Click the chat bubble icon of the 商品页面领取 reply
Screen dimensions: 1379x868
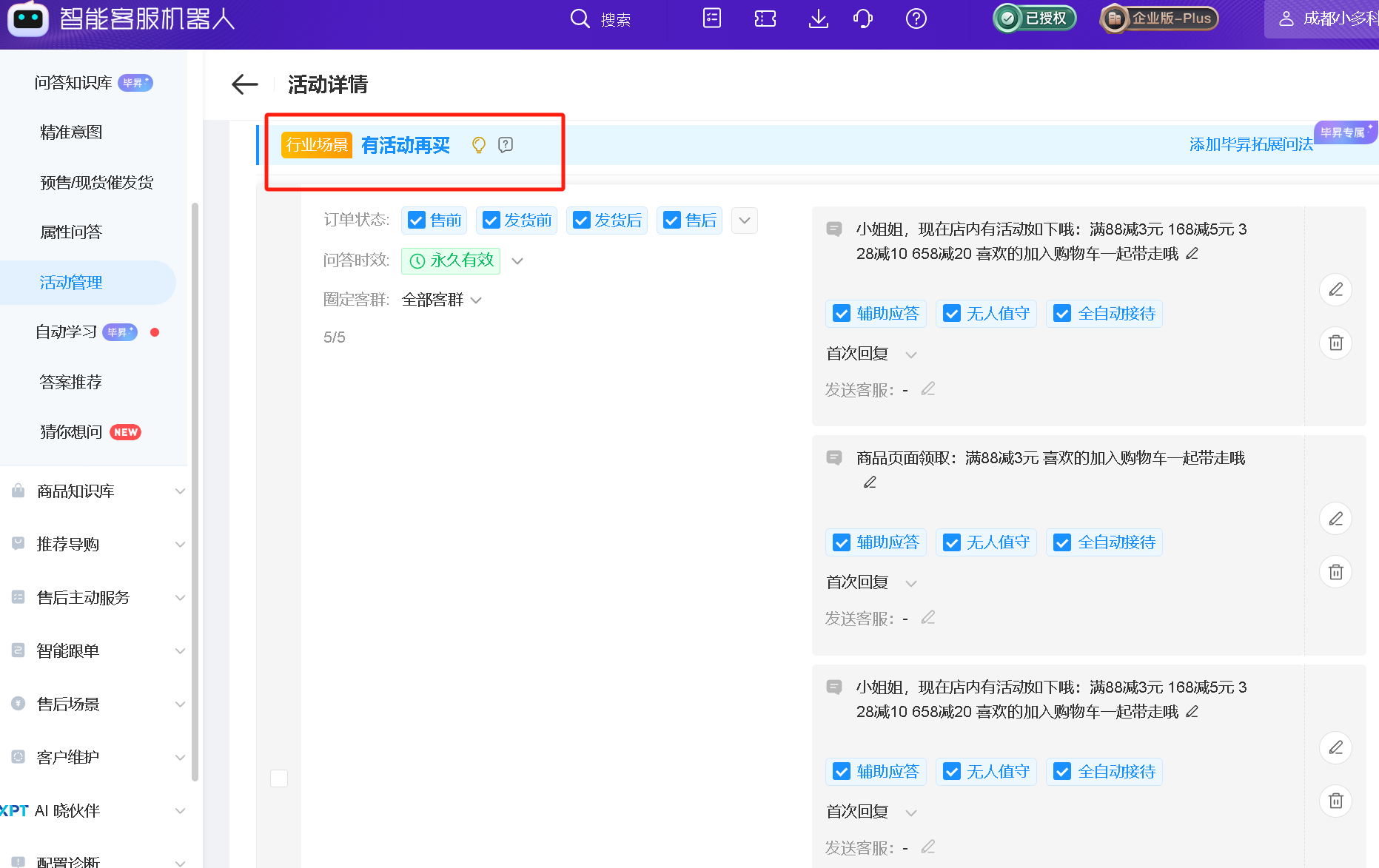point(834,458)
